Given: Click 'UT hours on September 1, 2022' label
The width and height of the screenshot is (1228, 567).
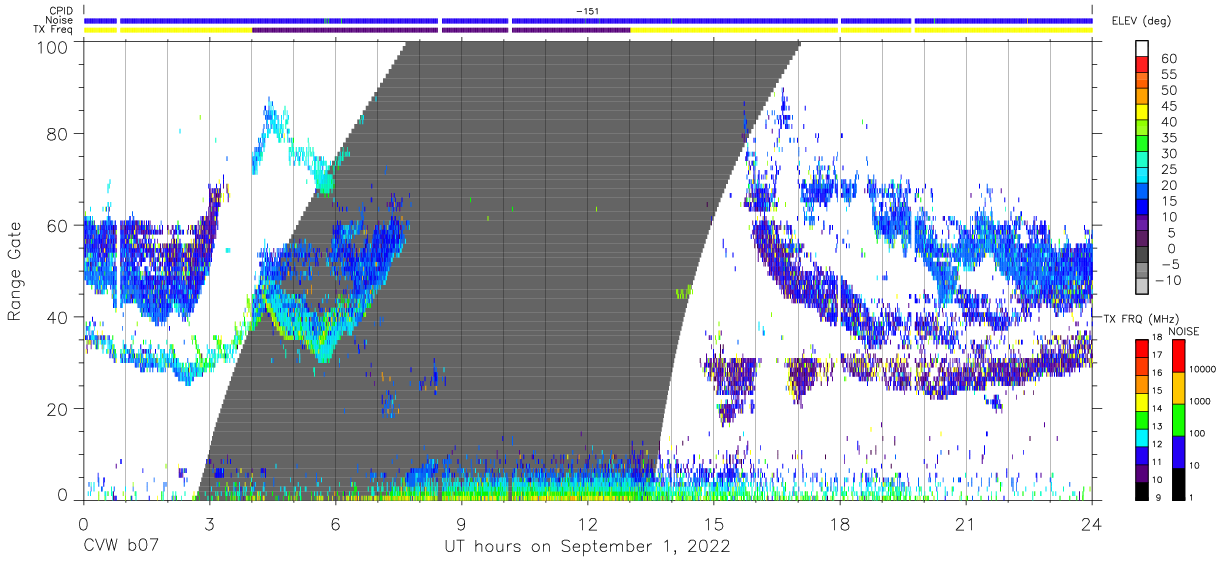Looking at the screenshot, I should 587,548.
